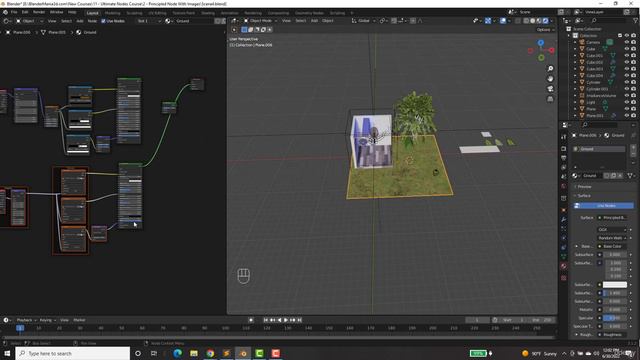Adjust the Specular value slider
640x360 pixels.
click(x=615, y=318)
